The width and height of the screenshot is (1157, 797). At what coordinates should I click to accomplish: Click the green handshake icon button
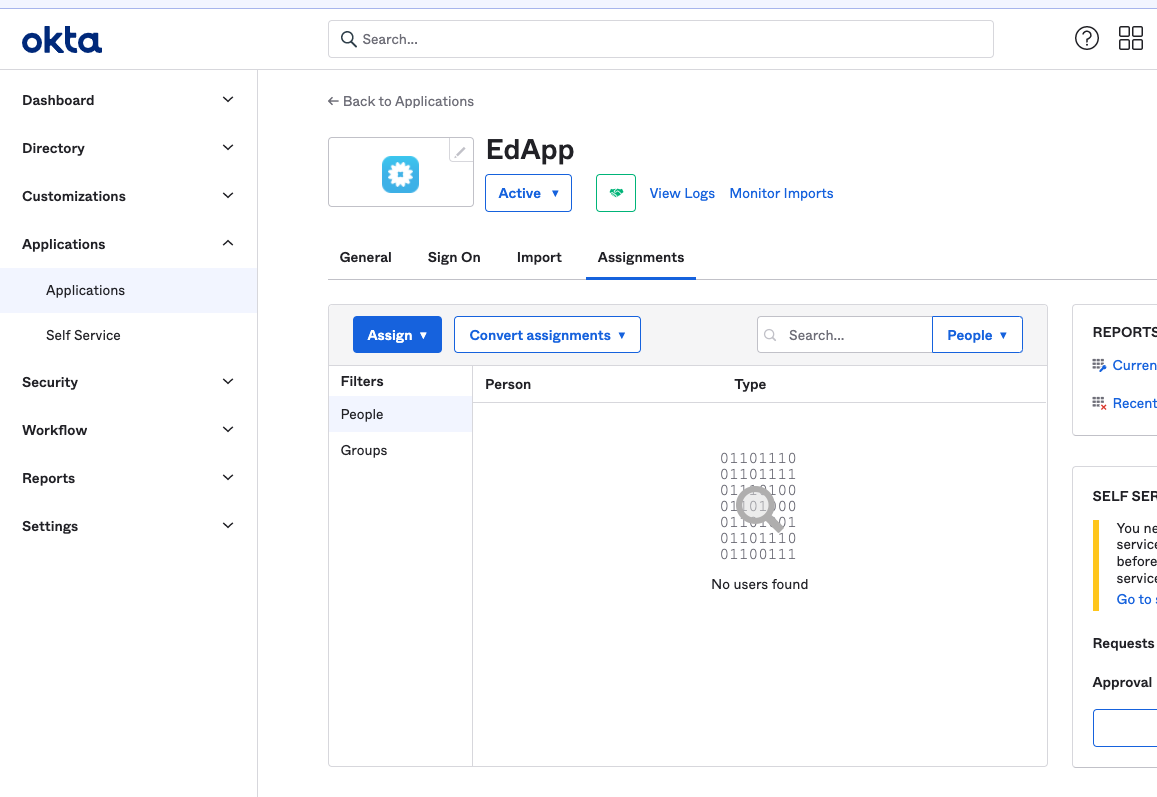click(x=615, y=193)
